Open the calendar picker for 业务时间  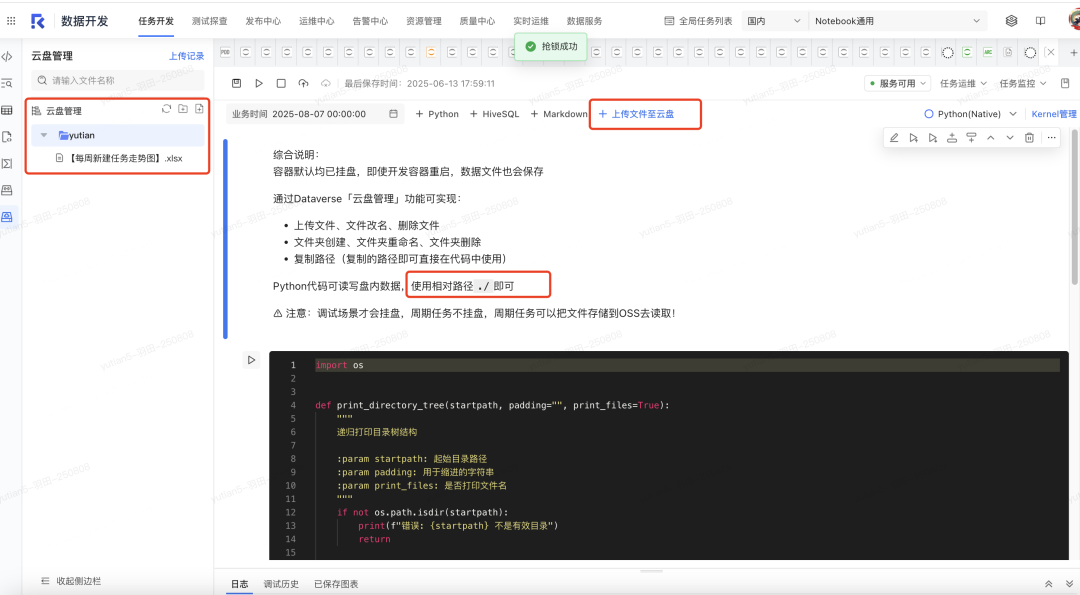tap(393, 114)
